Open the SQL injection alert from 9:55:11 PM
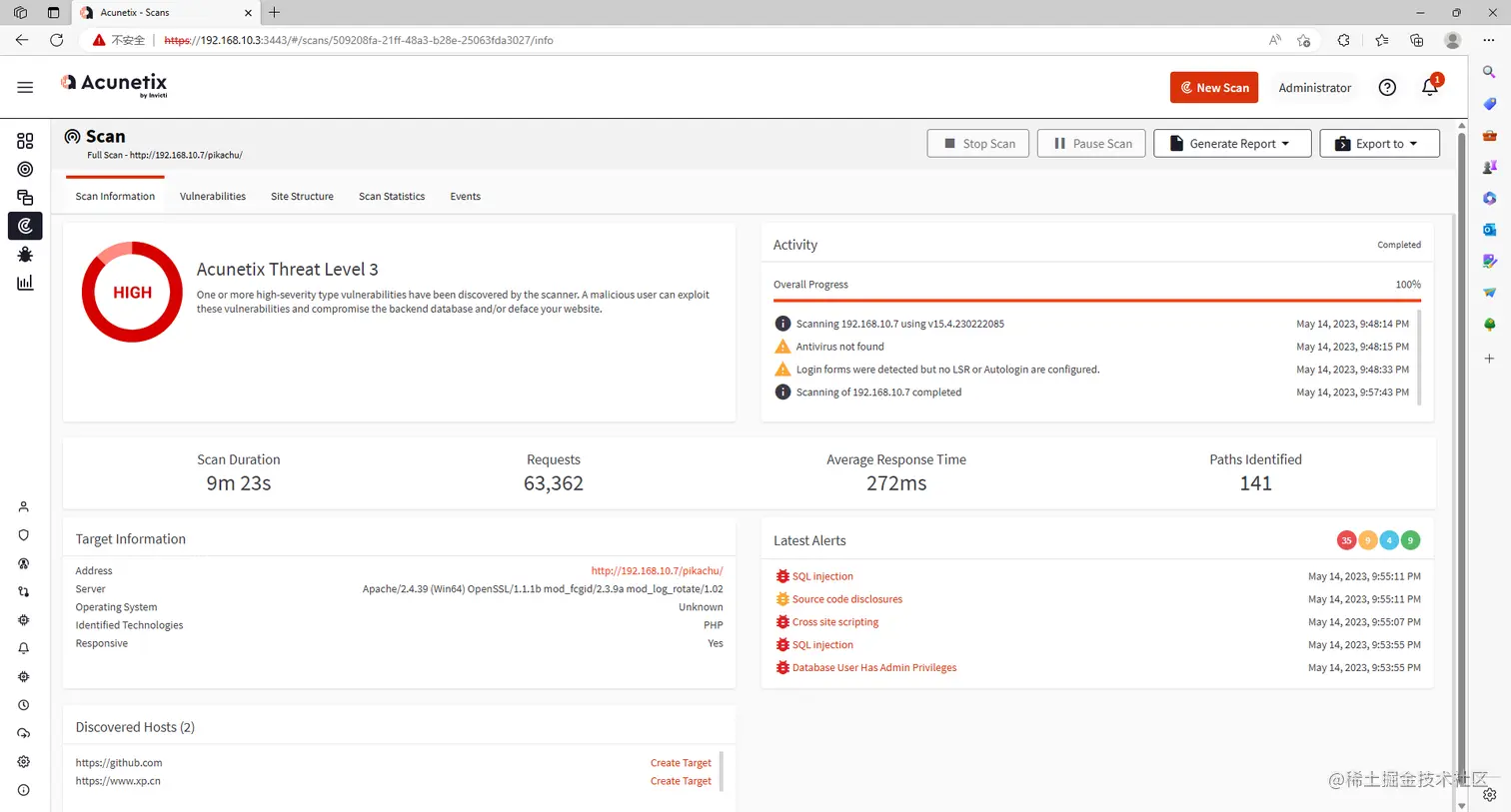This screenshot has height=812, width=1511. [x=822, y=576]
